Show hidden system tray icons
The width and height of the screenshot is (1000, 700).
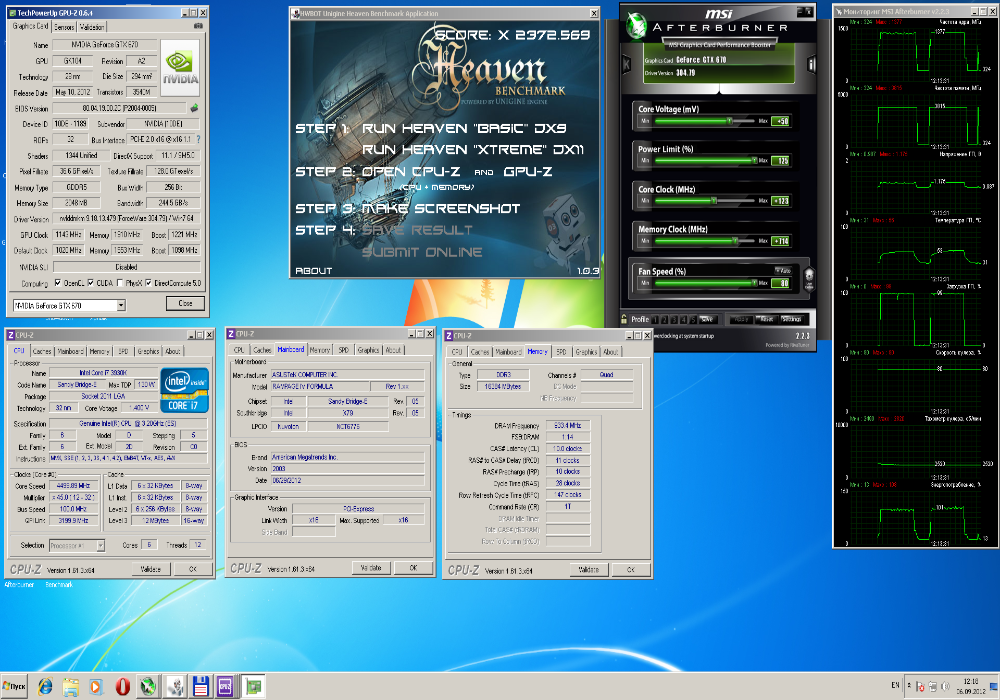tap(909, 686)
